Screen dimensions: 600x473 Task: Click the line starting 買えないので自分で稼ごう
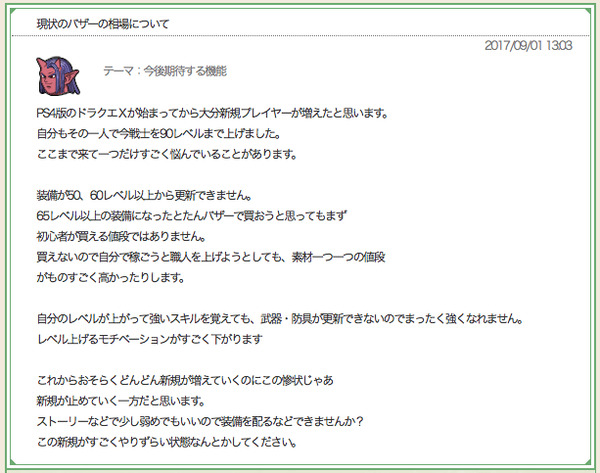pyautogui.click(x=211, y=257)
